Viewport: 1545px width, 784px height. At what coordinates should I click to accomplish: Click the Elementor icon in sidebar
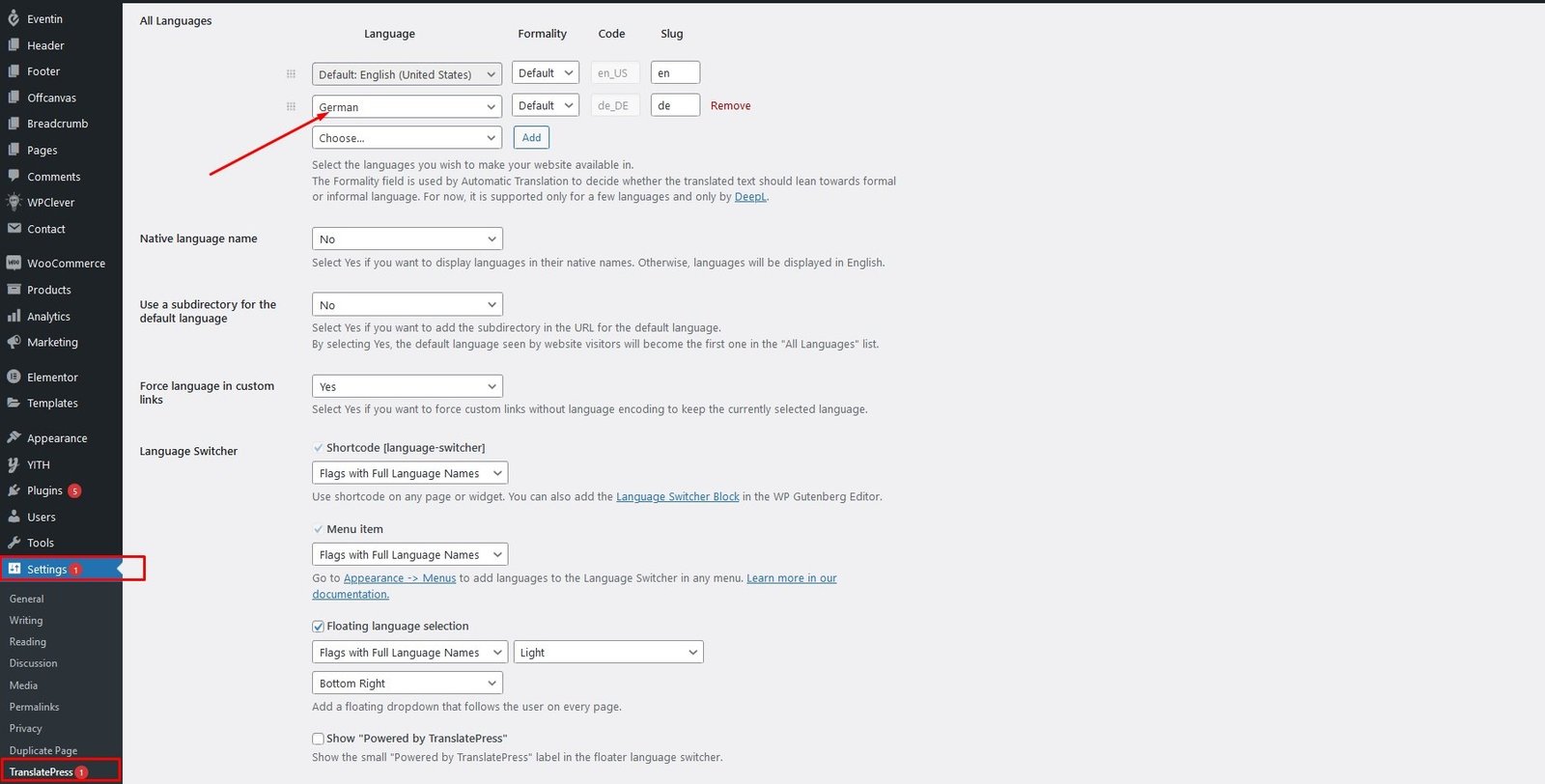pyautogui.click(x=14, y=377)
